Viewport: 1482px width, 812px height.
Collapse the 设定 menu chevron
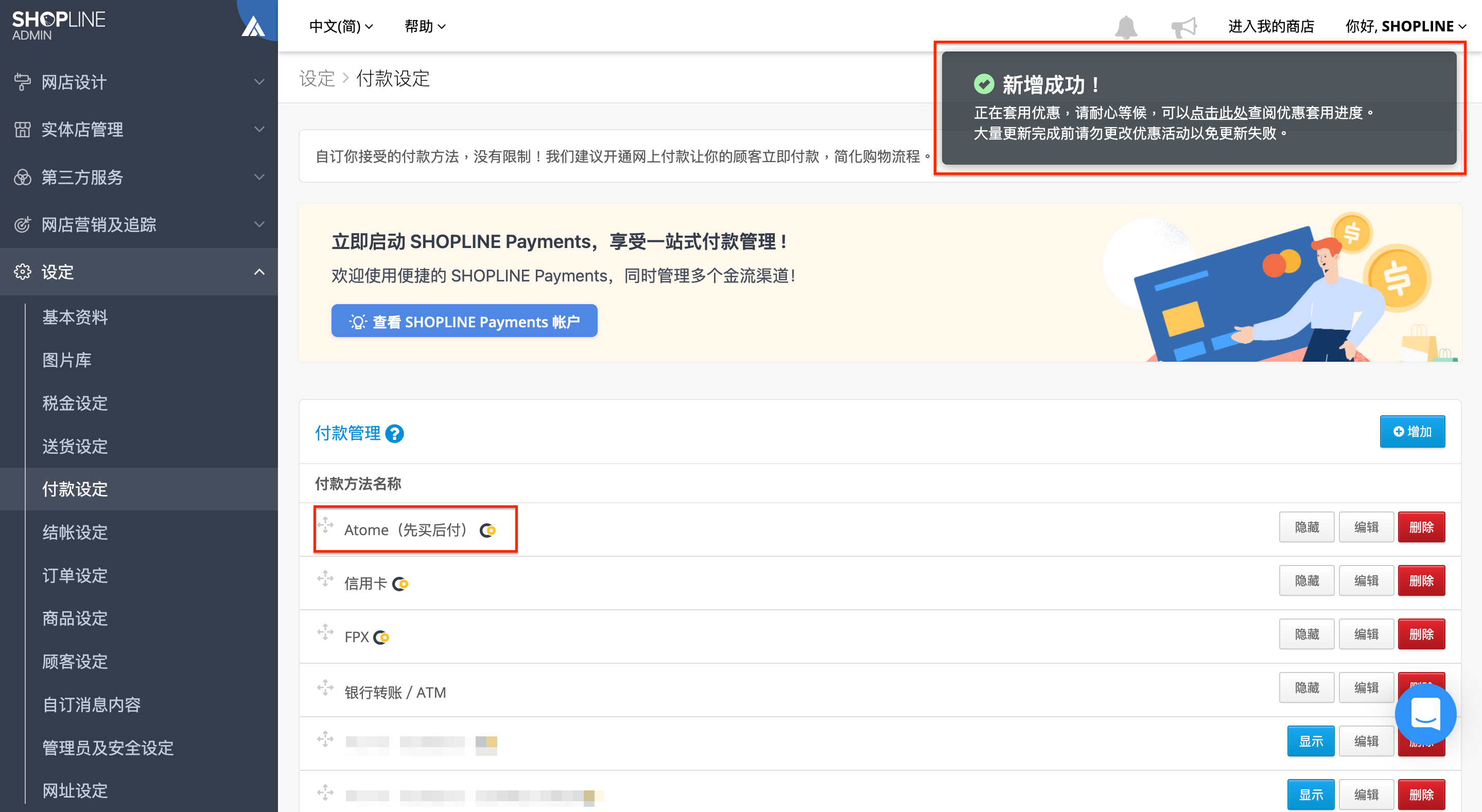(259, 272)
